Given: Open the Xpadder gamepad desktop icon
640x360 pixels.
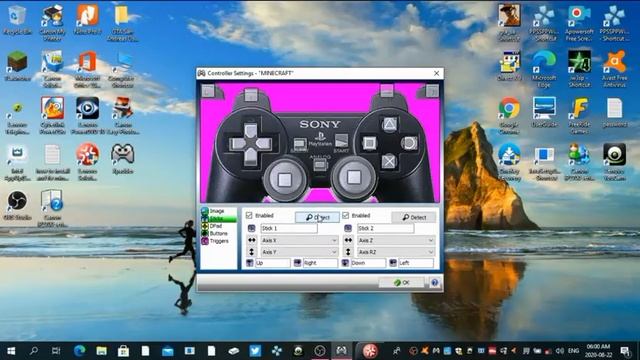Looking at the screenshot, I should click(122, 159).
